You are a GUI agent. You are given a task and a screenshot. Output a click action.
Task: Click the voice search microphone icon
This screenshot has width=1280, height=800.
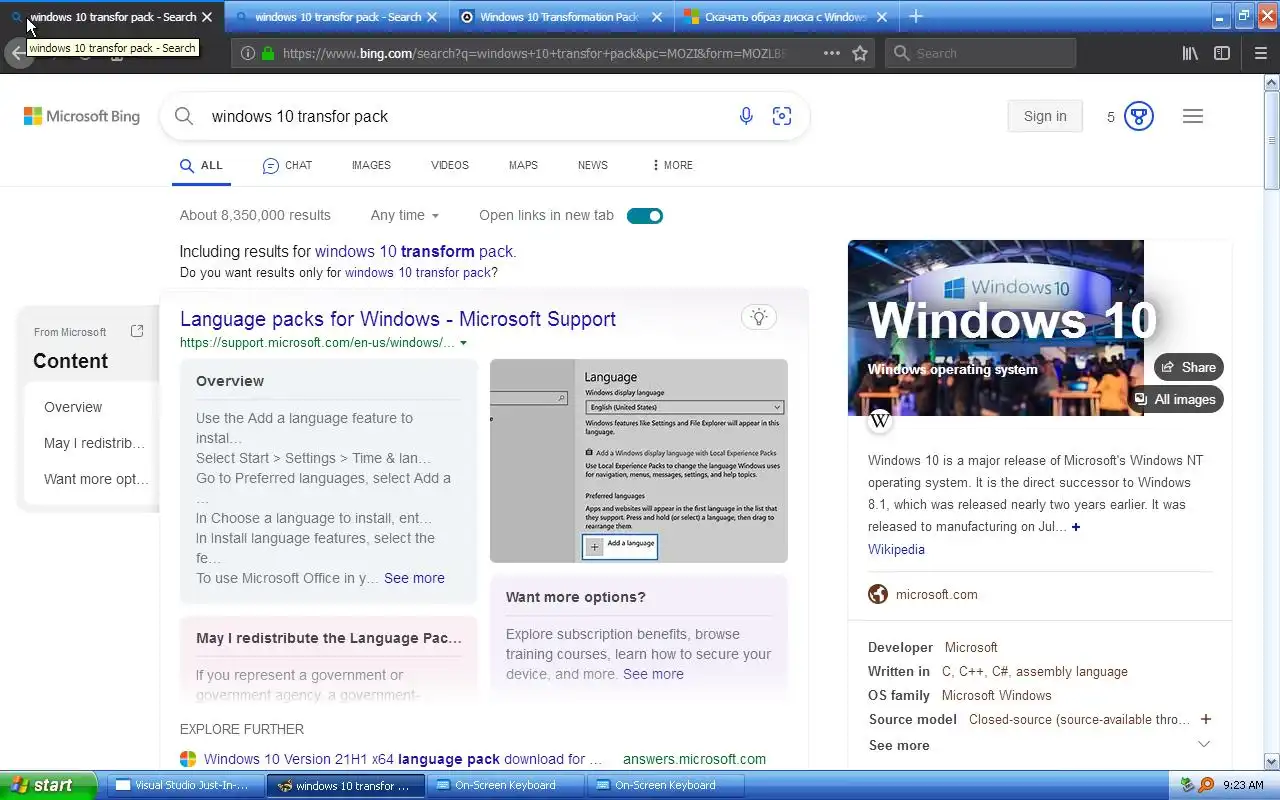pyautogui.click(x=746, y=116)
